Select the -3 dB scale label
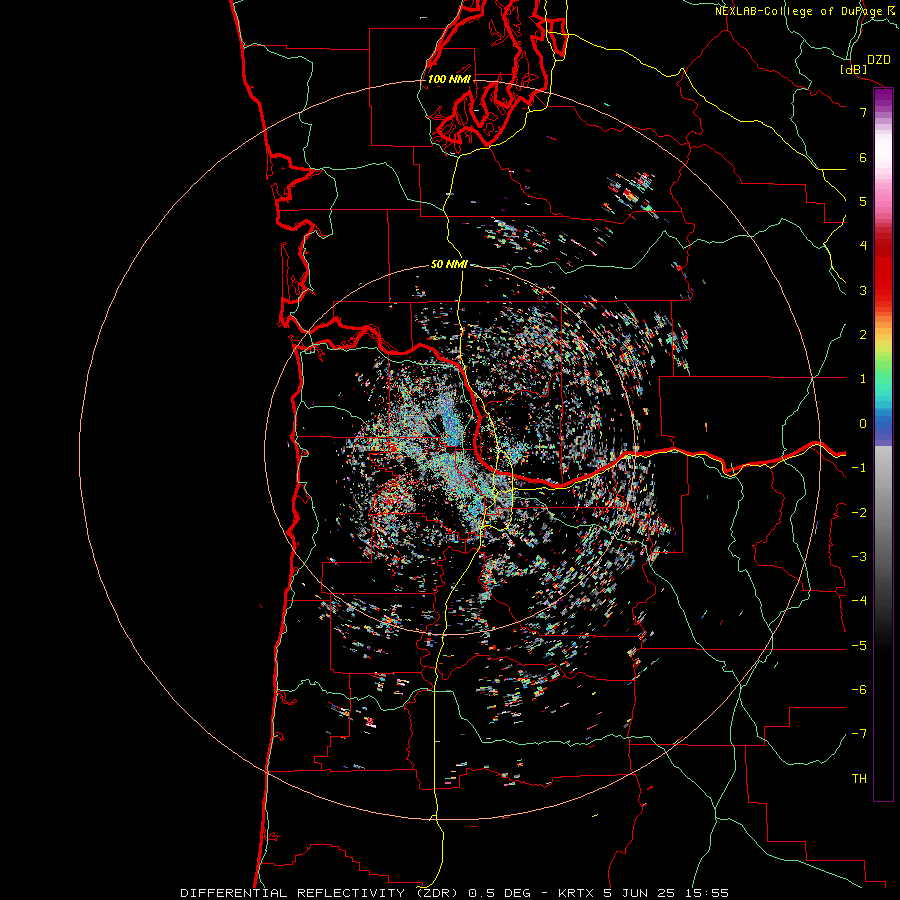This screenshot has height=900, width=900. coord(859,556)
